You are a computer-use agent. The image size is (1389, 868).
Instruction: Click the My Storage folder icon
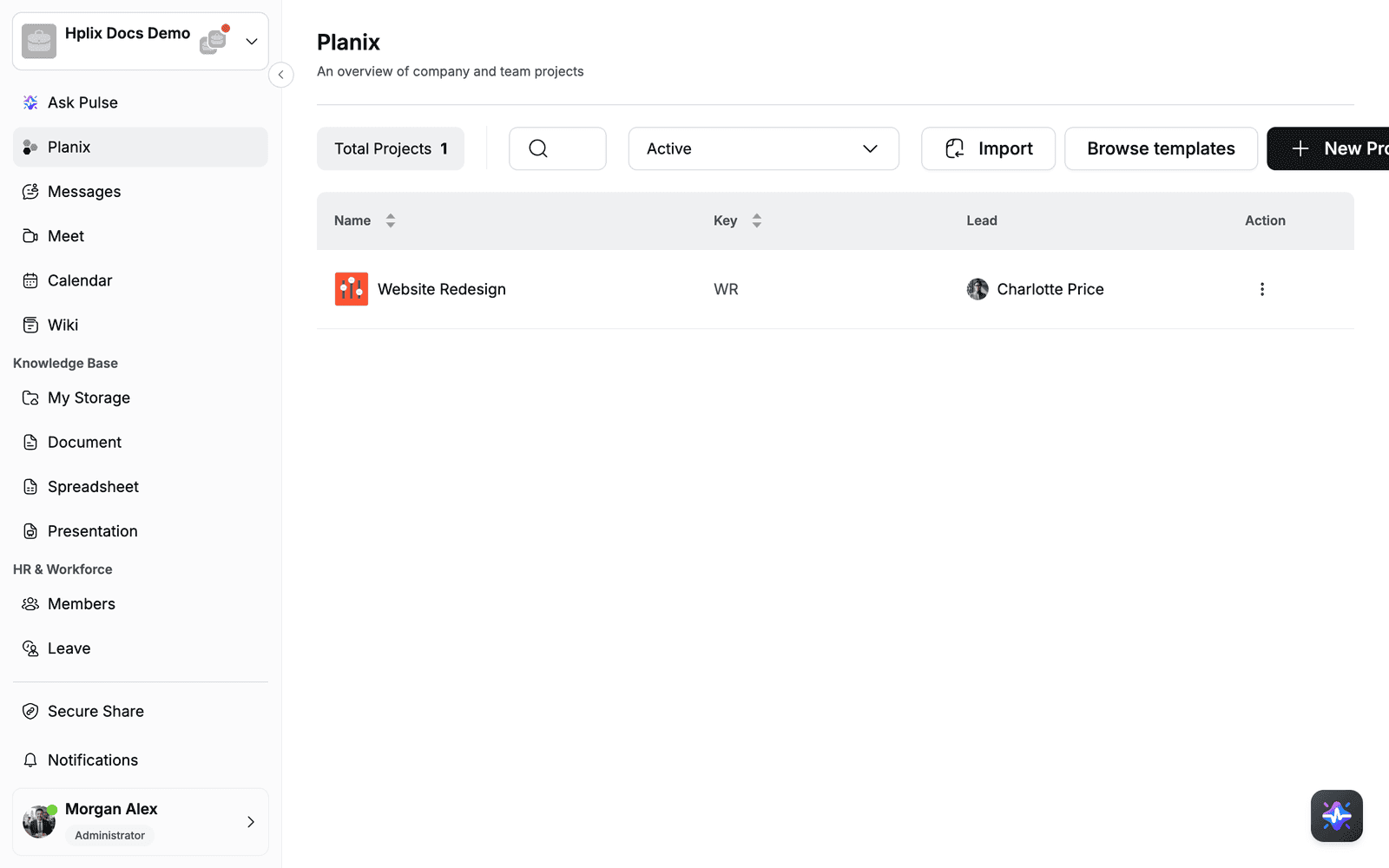click(30, 398)
